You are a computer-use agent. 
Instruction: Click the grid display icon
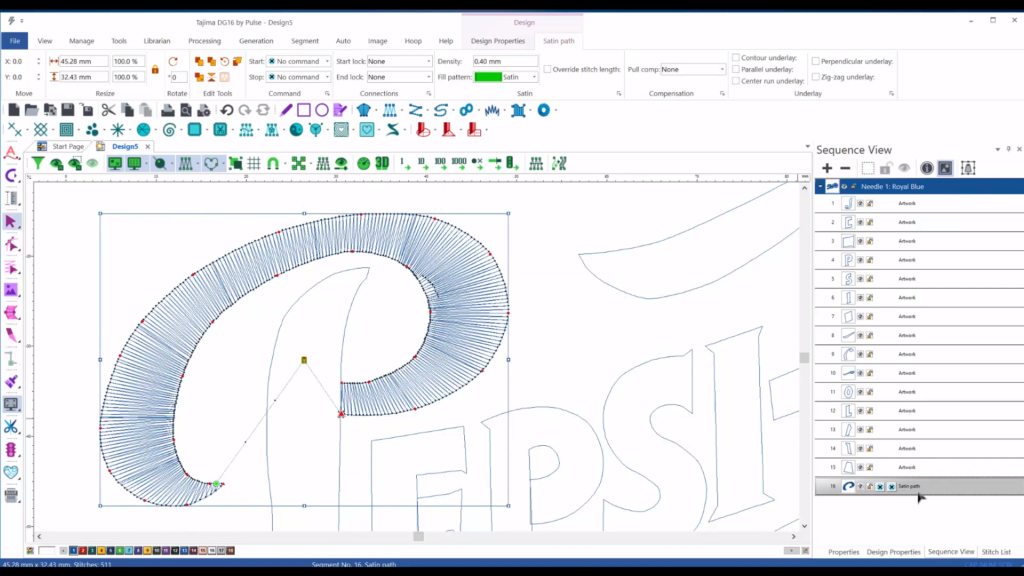[254, 163]
